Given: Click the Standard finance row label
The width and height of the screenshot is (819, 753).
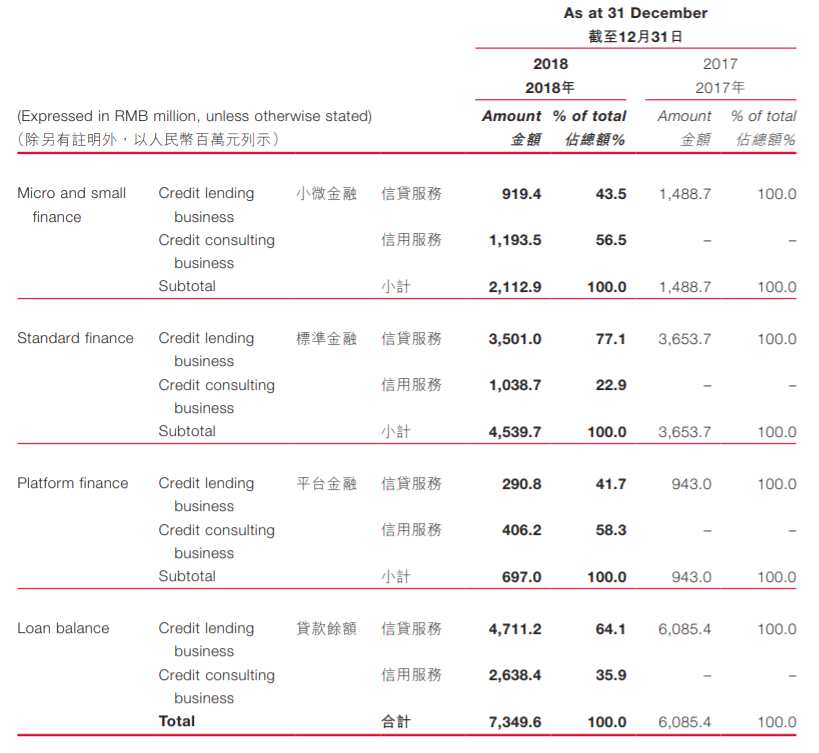Looking at the screenshot, I should pos(75,338).
